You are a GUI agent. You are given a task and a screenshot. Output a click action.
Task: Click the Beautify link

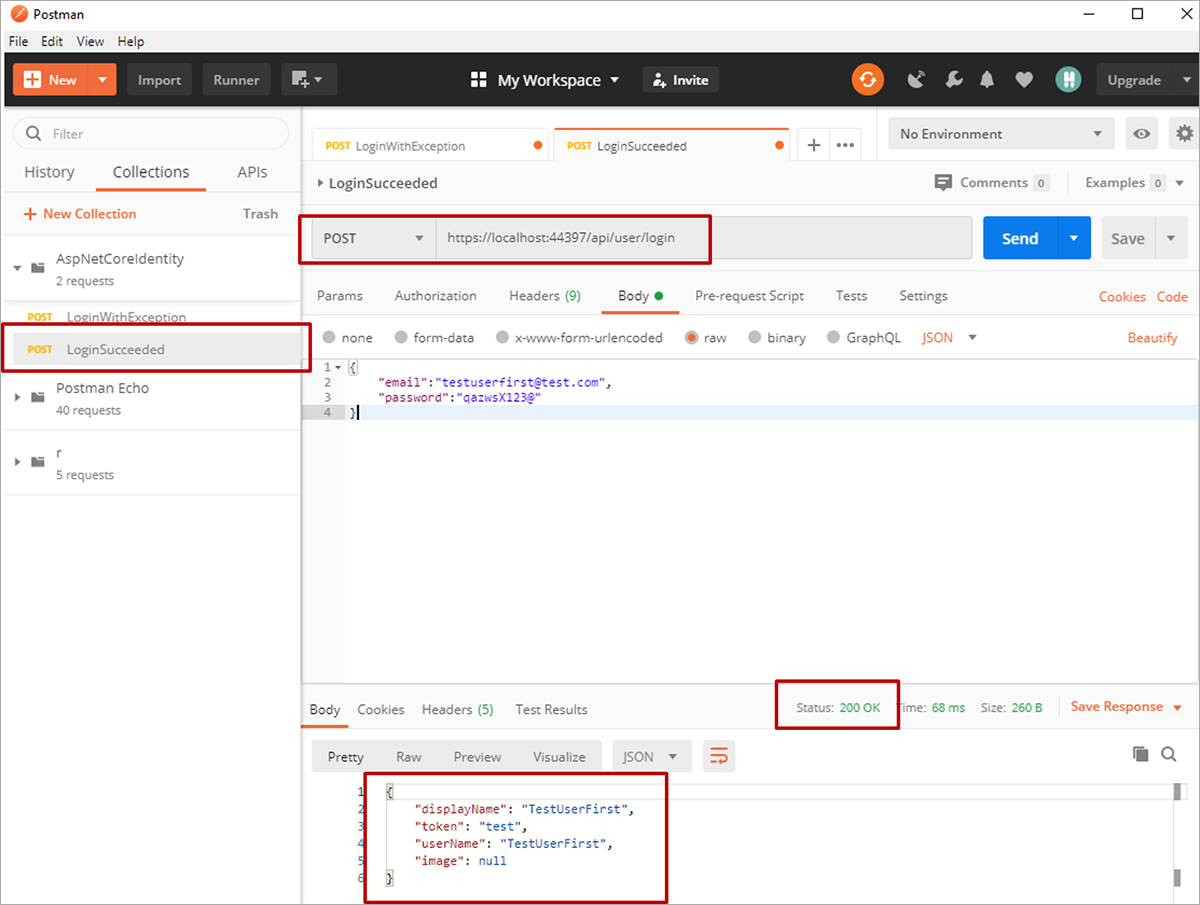[1152, 338]
